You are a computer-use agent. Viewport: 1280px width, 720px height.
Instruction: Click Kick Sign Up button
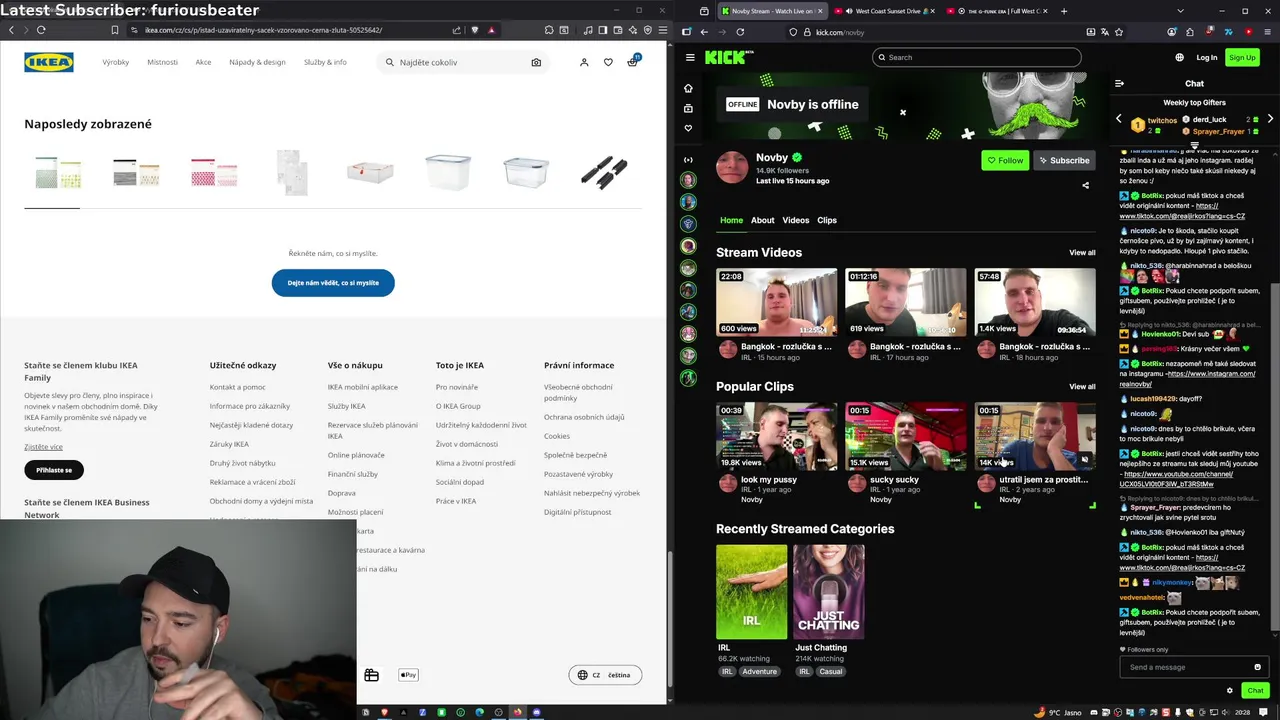coord(1242,57)
